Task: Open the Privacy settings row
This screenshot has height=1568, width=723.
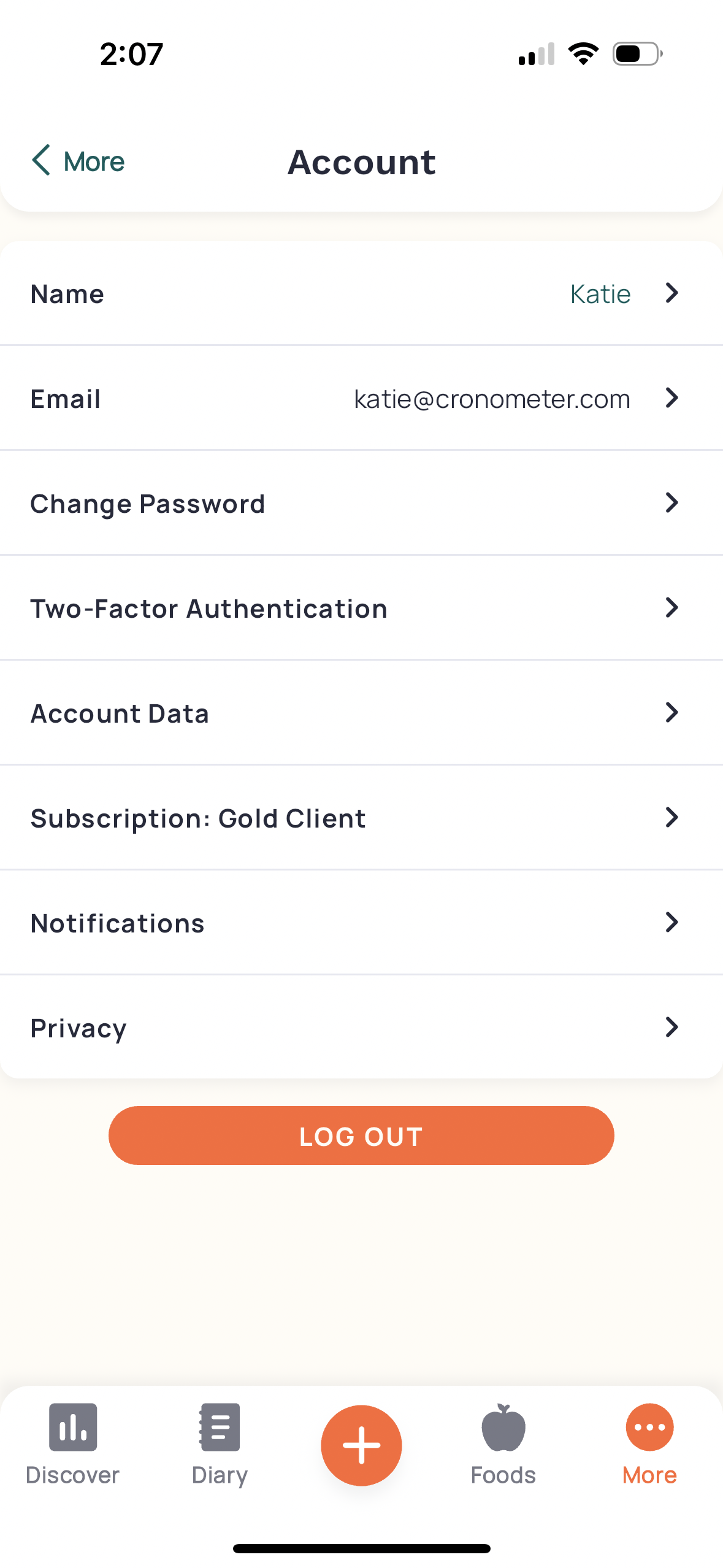Action: click(79, 1028)
